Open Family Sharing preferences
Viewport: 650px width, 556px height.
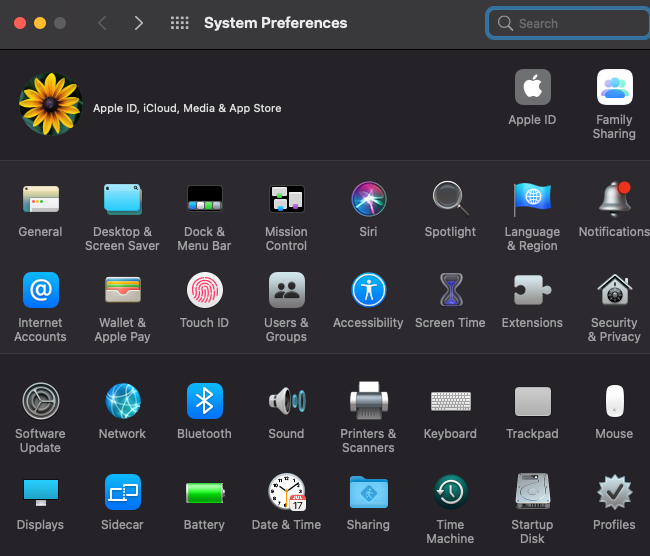(614, 87)
